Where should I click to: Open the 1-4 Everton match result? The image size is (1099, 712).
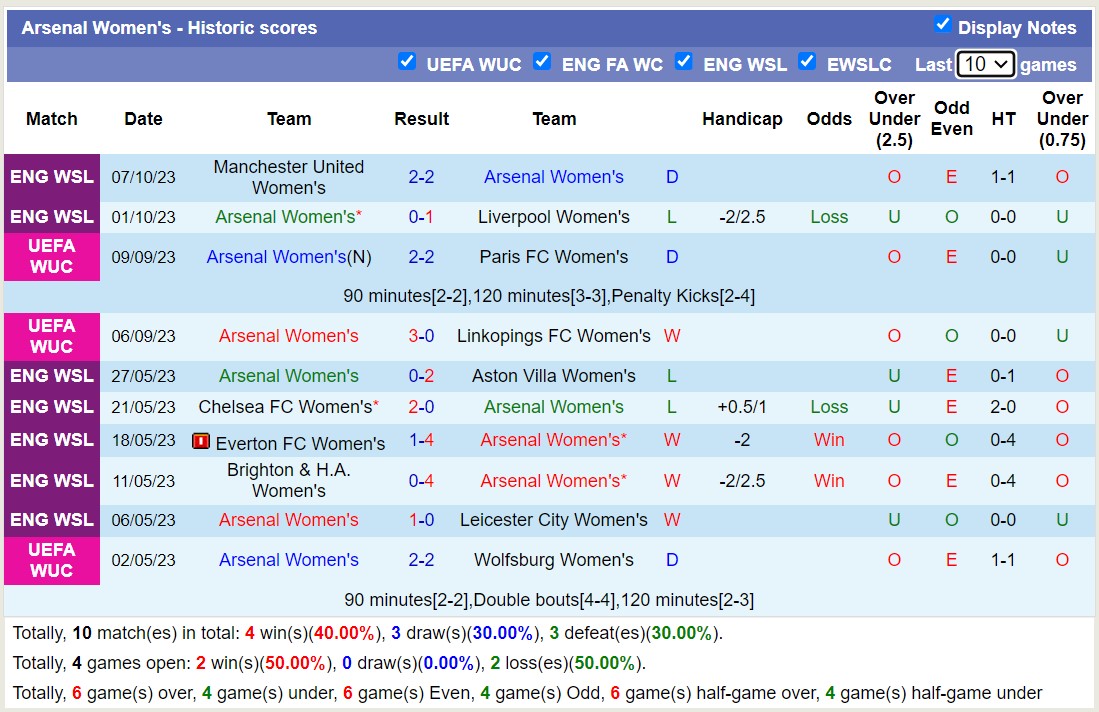(x=421, y=440)
